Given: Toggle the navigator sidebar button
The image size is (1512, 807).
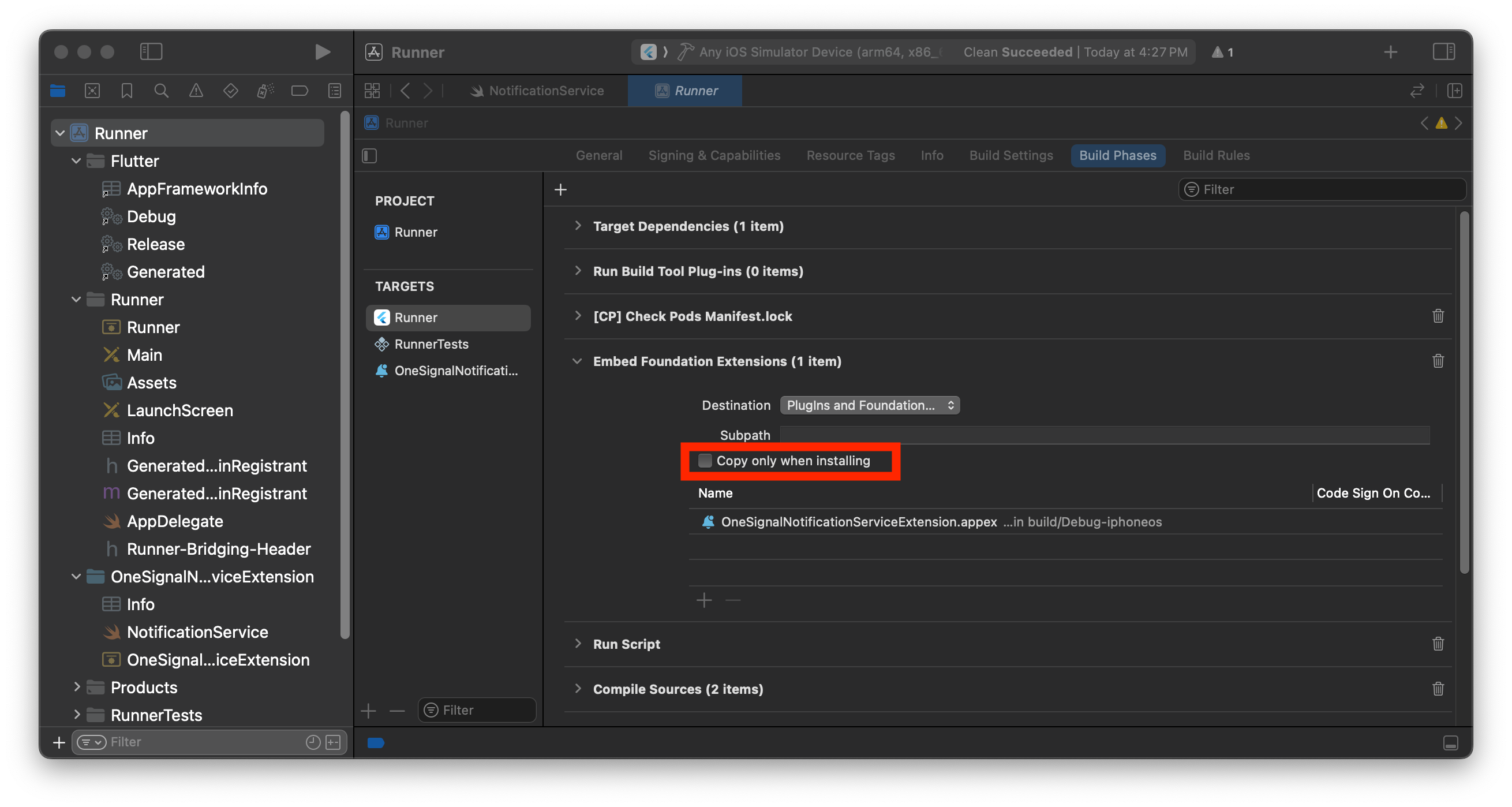Looking at the screenshot, I should tap(151, 51).
